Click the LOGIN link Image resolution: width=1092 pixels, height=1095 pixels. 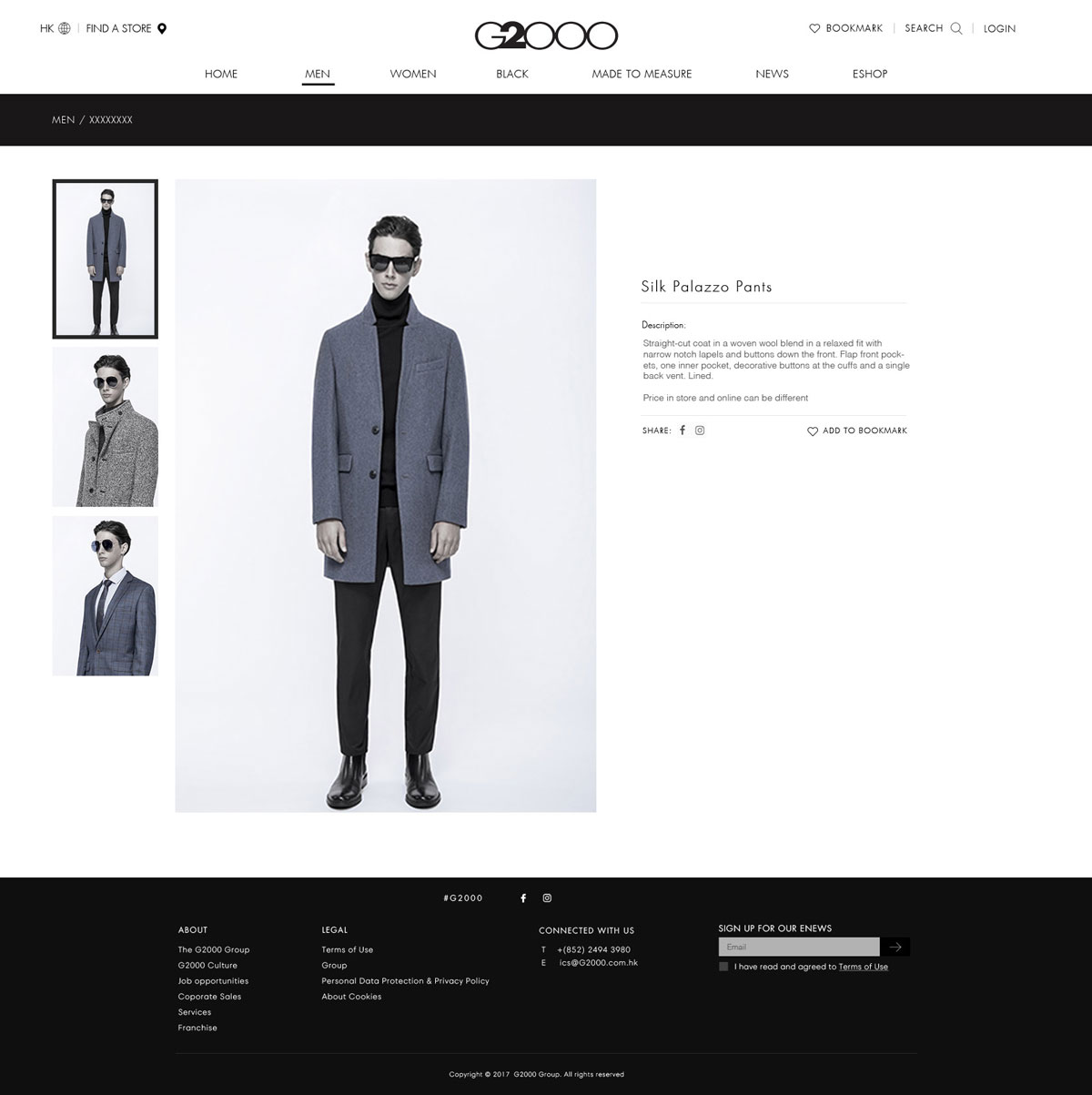(x=999, y=28)
